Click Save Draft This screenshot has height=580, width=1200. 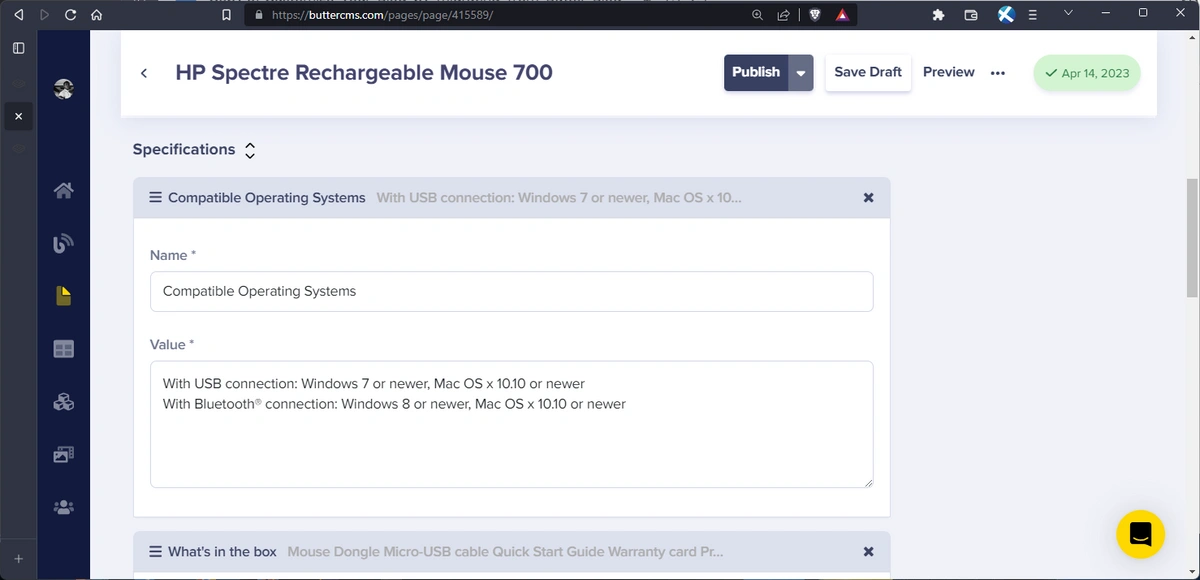(x=867, y=73)
